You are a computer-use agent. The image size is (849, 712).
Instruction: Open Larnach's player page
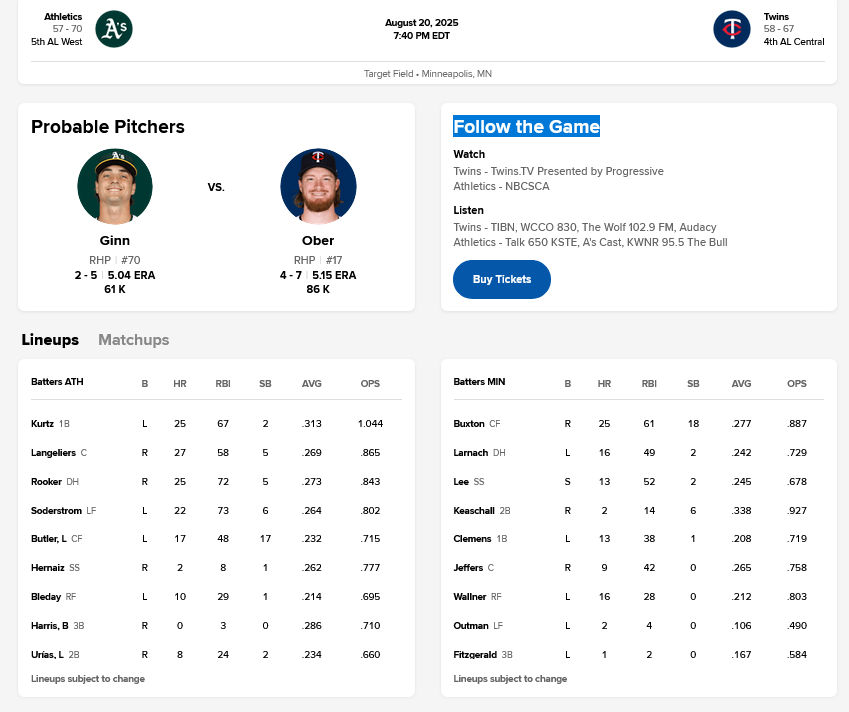(471, 453)
